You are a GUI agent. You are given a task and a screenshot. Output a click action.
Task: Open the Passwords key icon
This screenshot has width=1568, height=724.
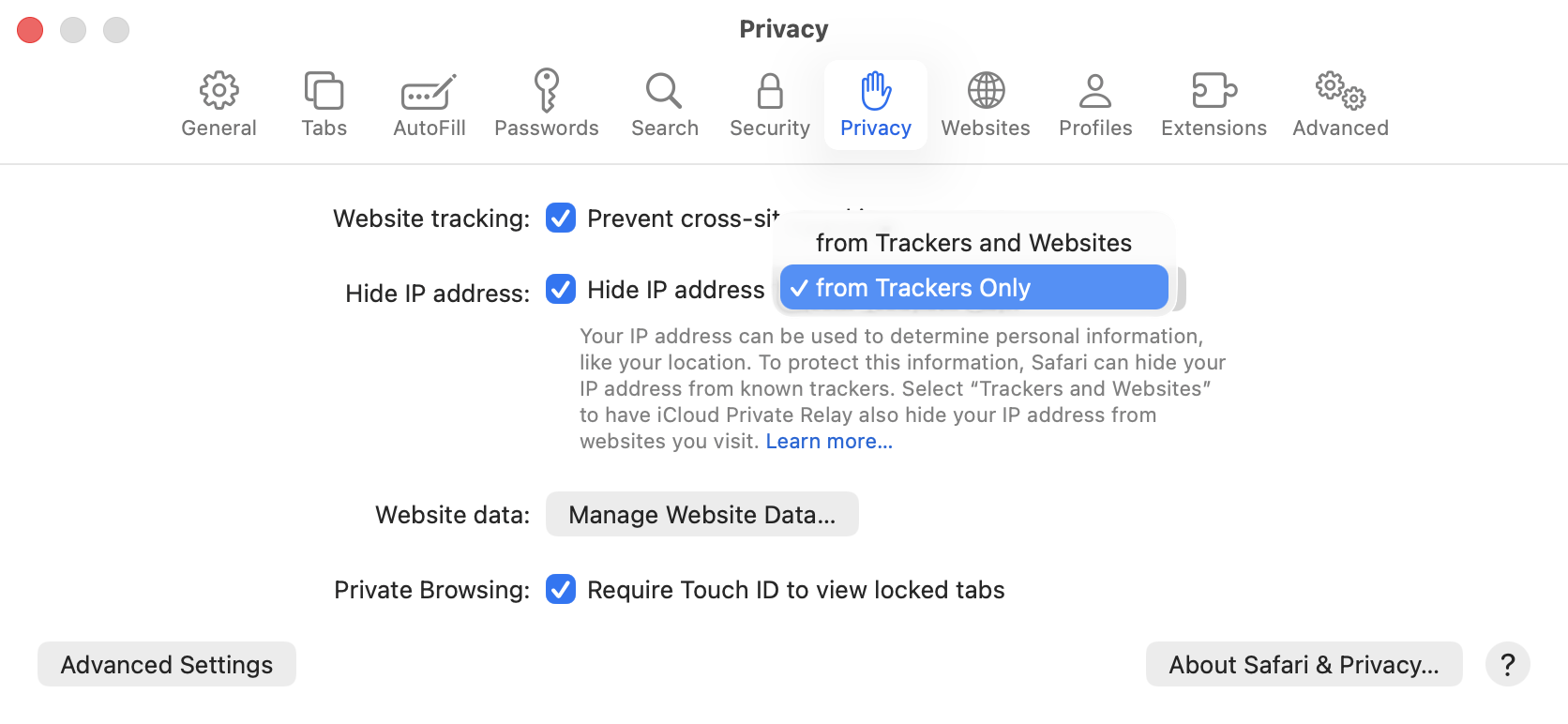click(546, 91)
